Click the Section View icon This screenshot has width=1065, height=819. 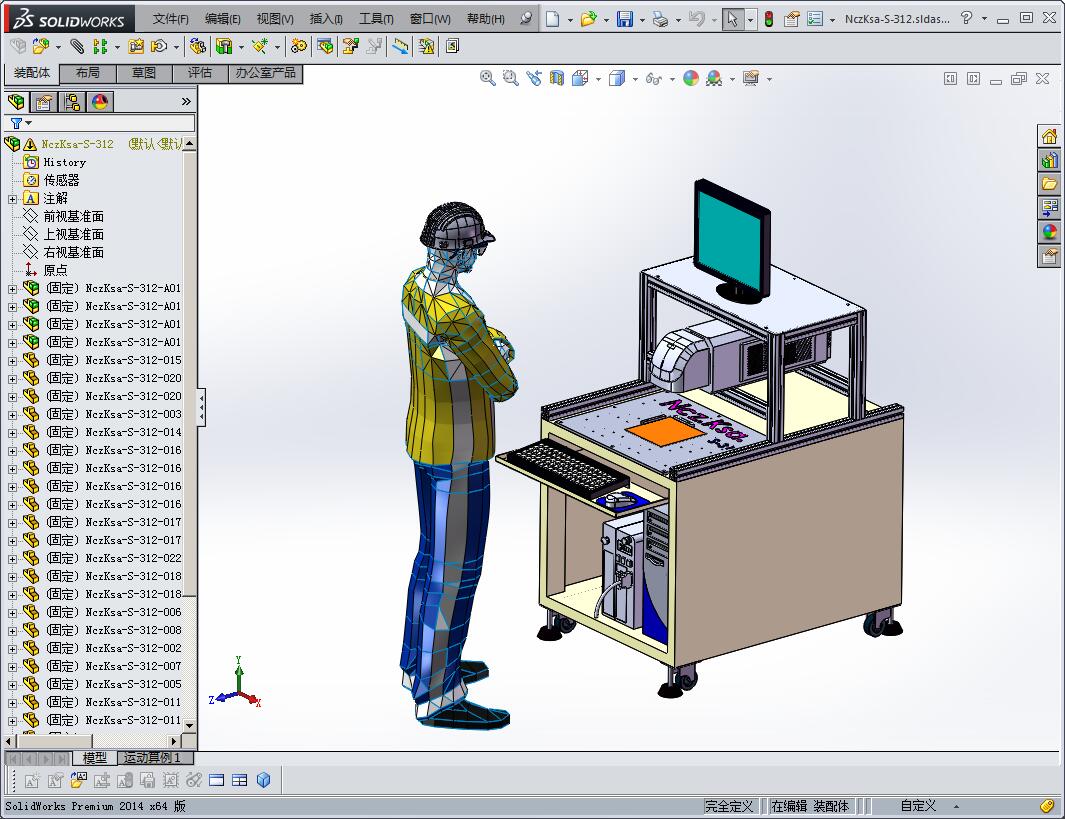[557, 79]
